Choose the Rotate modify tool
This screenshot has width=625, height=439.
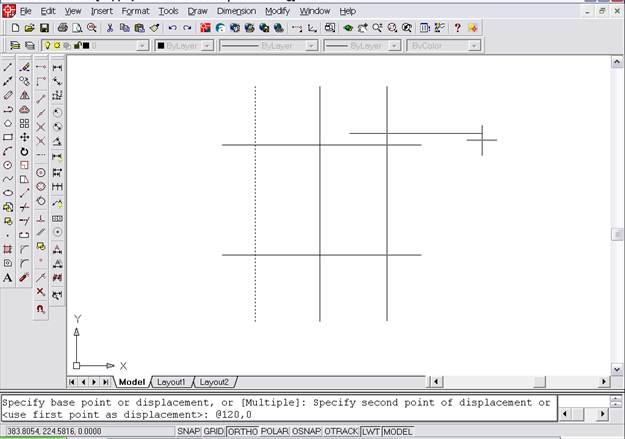(24, 152)
